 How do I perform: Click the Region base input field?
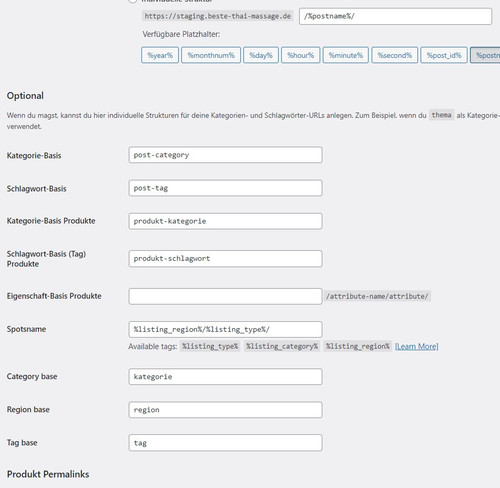point(225,410)
